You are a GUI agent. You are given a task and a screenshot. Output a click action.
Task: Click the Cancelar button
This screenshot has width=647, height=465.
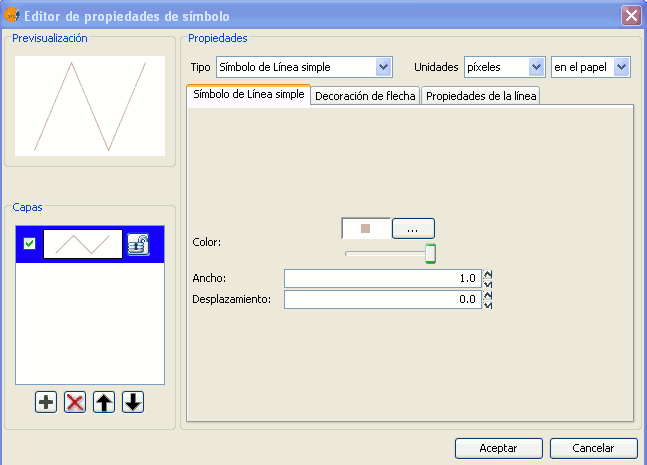(x=593, y=448)
